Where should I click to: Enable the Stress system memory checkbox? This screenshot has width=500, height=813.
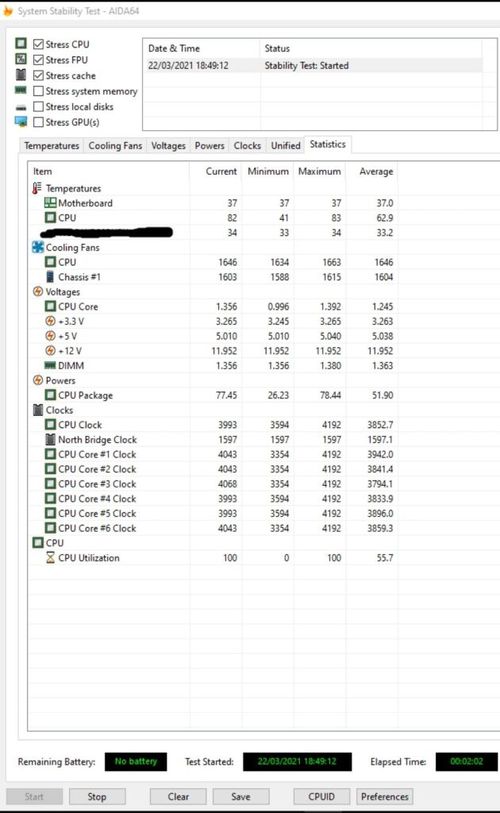pyautogui.click(x=38, y=91)
